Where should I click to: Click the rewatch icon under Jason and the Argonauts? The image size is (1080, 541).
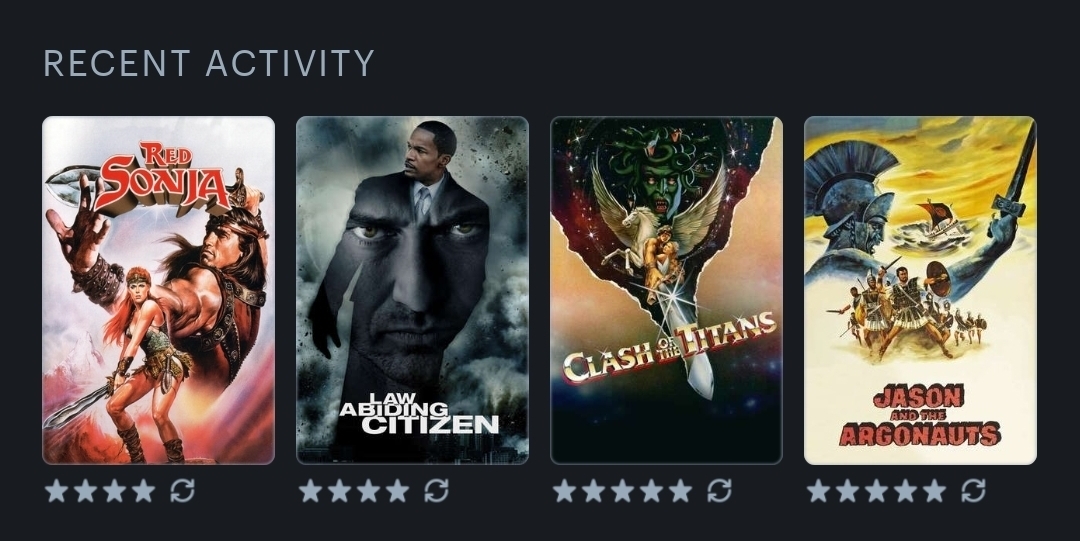pyautogui.click(x=973, y=491)
